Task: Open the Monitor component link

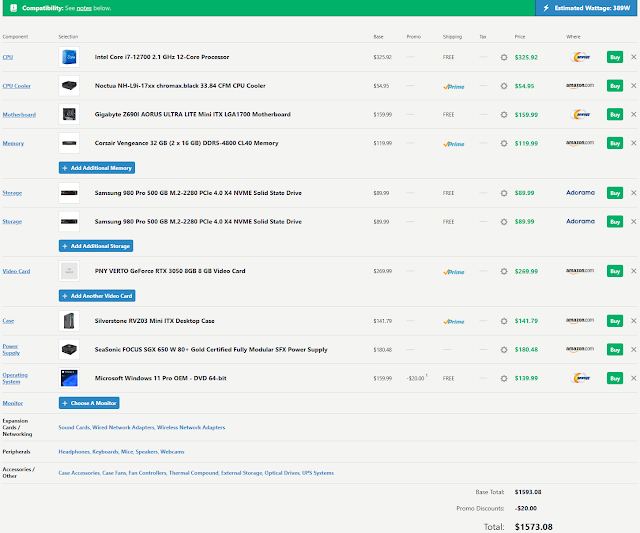Action: tap(13, 403)
